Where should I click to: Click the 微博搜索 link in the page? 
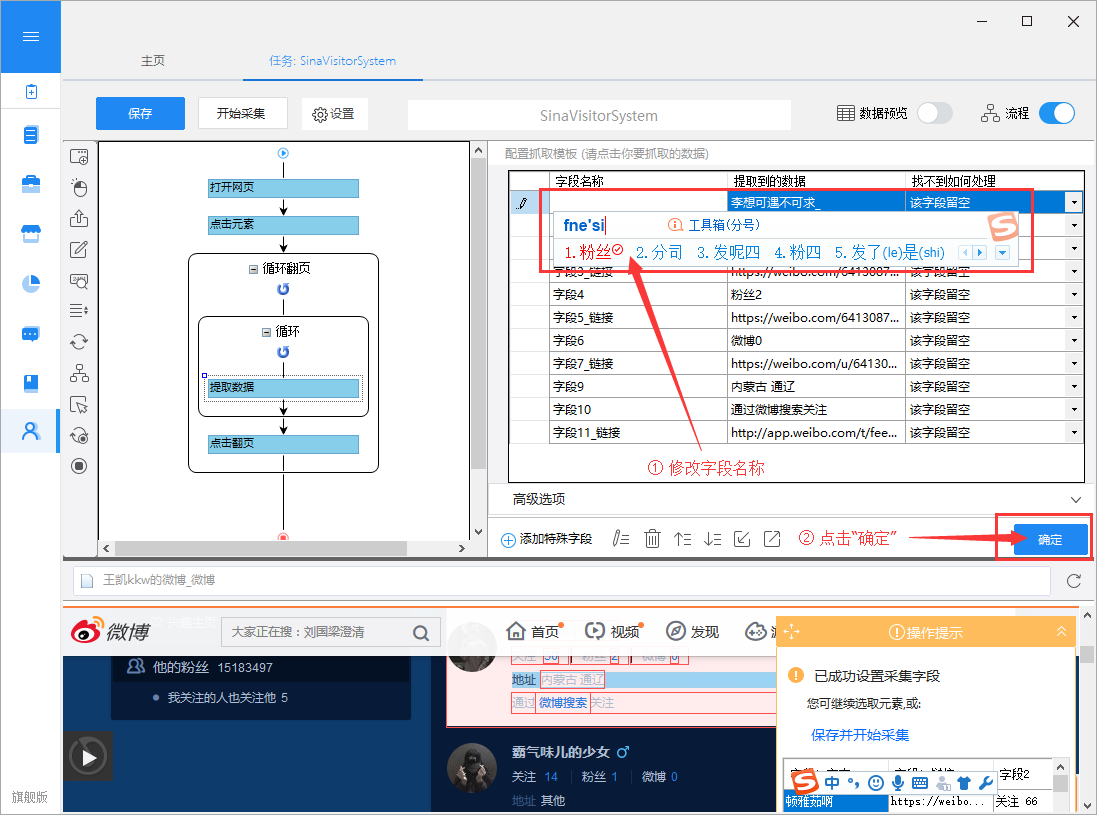(x=562, y=702)
